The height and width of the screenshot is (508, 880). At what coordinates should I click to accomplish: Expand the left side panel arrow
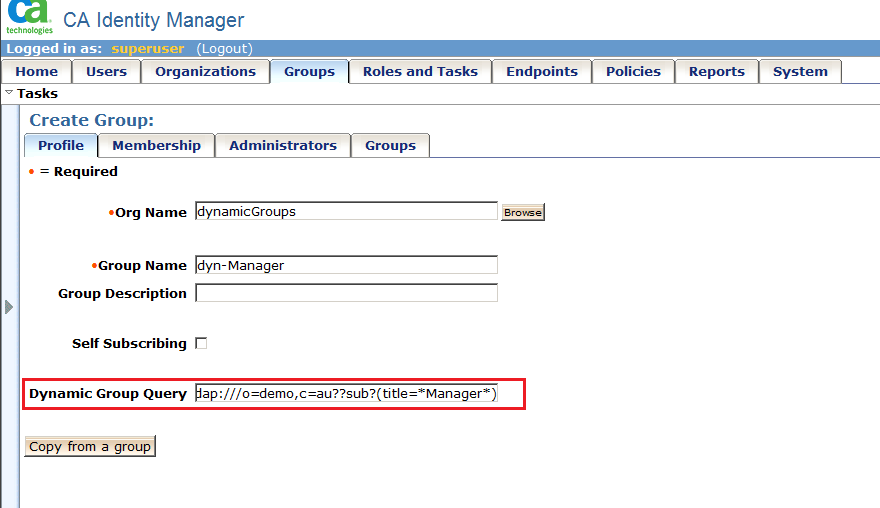coord(9,307)
